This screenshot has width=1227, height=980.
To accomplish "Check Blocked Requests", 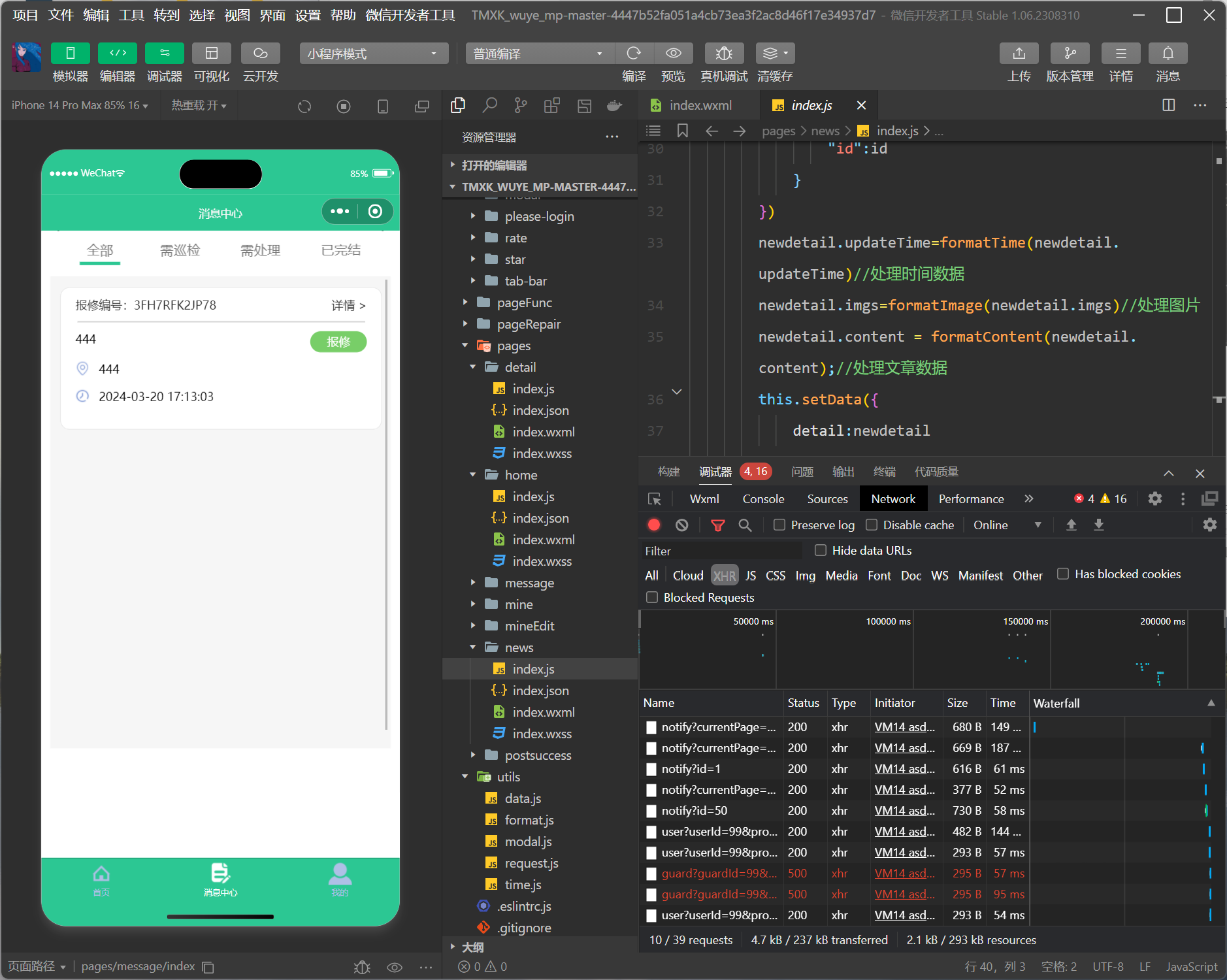I will point(652,597).
